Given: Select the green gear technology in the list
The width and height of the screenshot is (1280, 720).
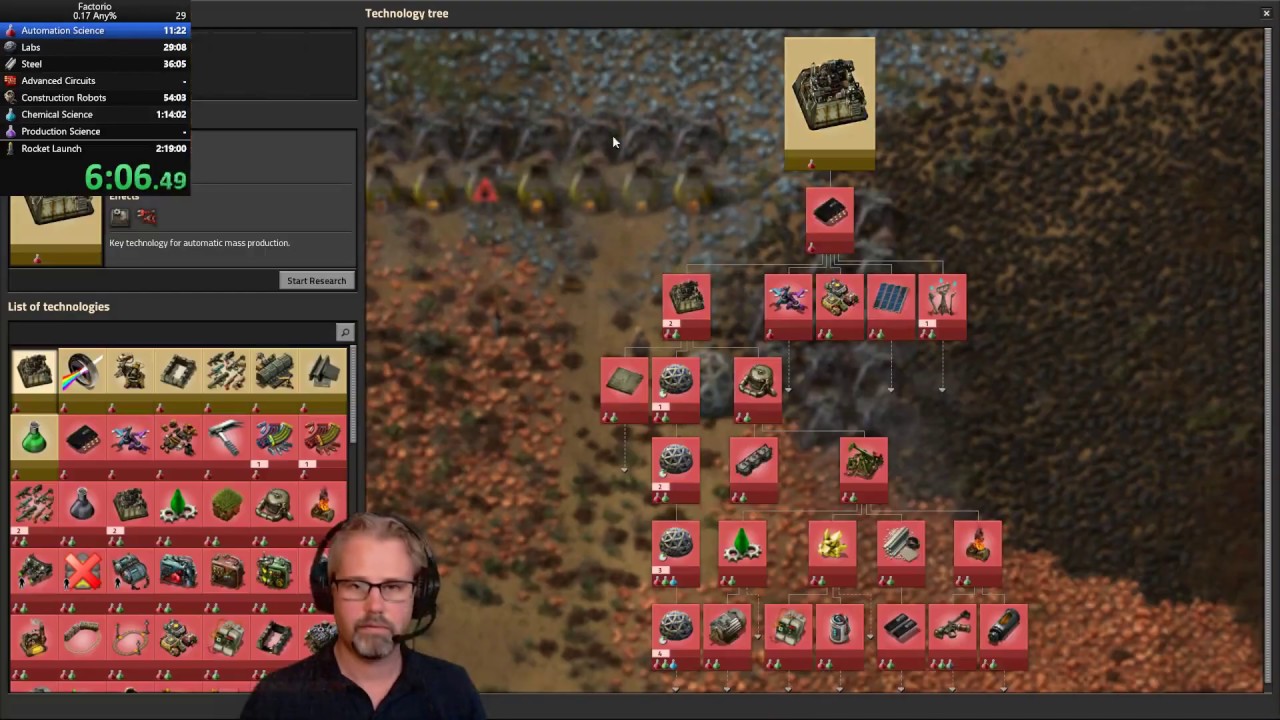Looking at the screenshot, I should pyautogui.click(x=178, y=512).
